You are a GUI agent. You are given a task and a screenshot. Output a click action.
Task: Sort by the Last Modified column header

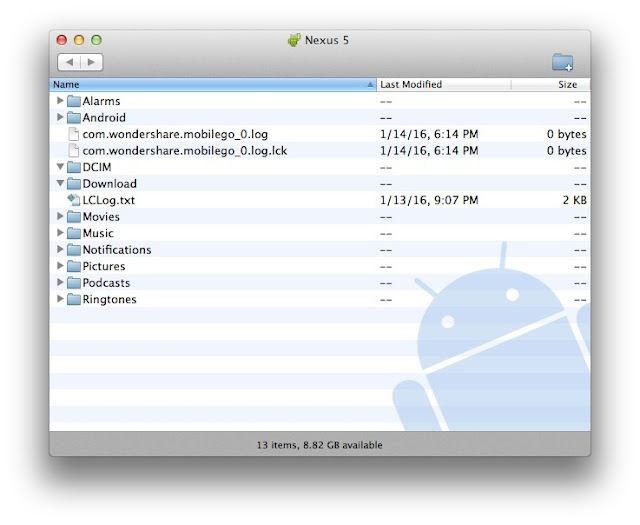click(443, 85)
